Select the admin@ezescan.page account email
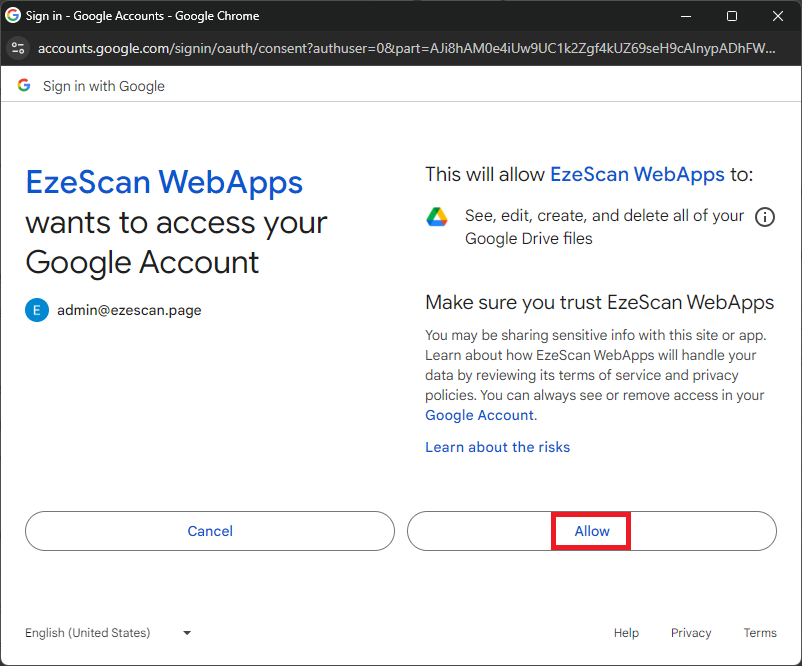This screenshot has width=802, height=666. (x=129, y=310)
